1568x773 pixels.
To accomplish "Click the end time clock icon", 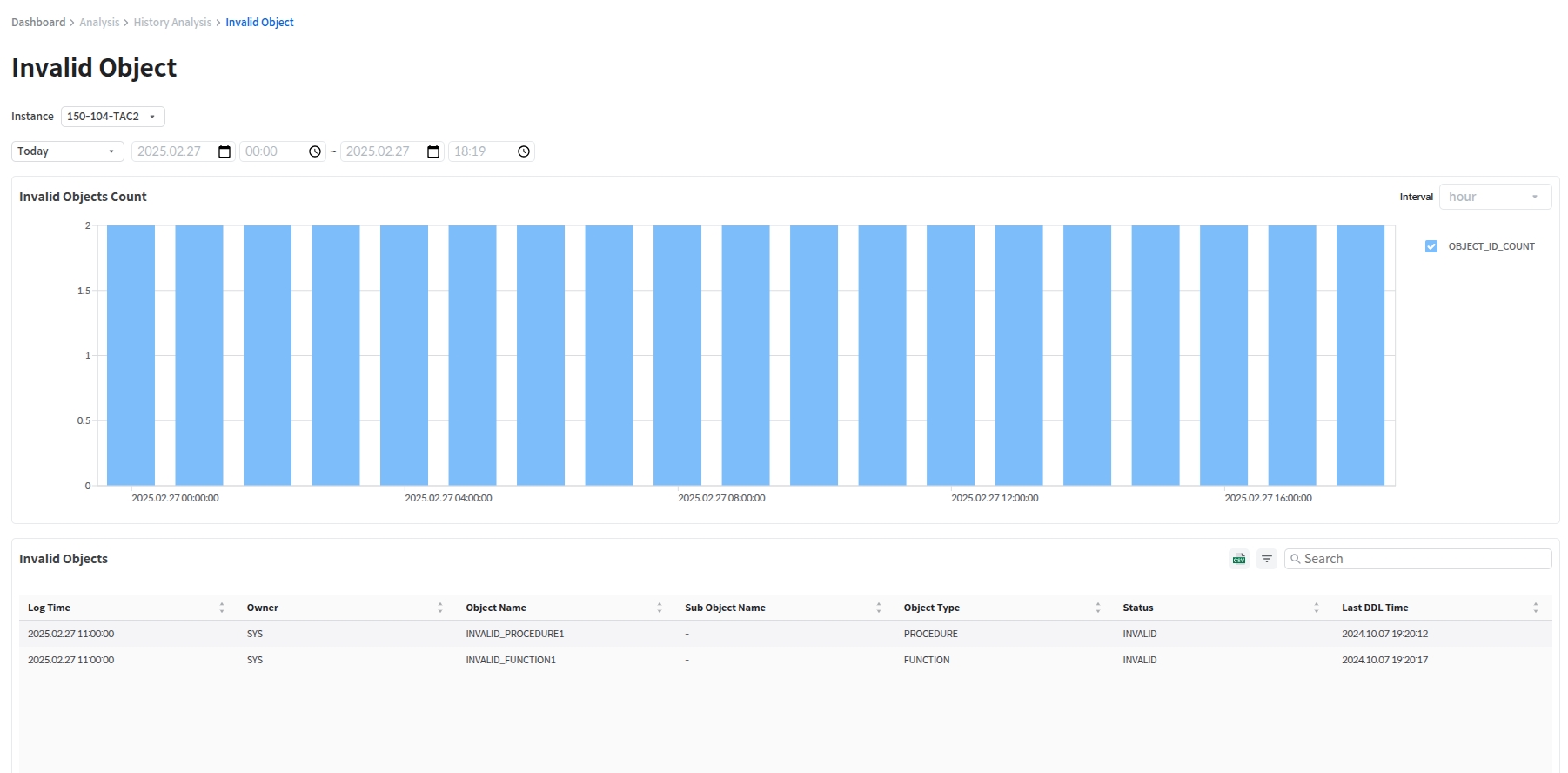I will [524, 151].
